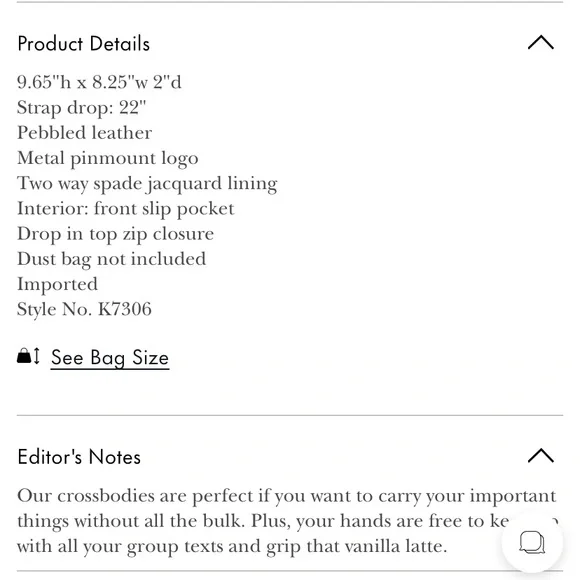Click the 9.65"h x 8.25"w dimensions line
The width and height of the screenshot is (580, 580).
click(x=99, y=82)
